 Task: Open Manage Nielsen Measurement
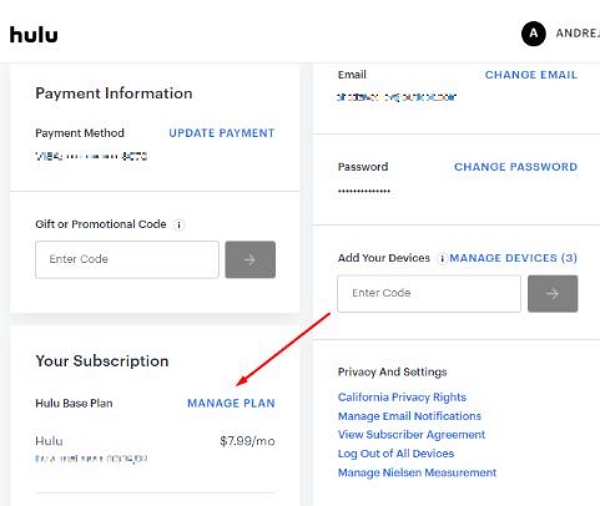417,473
